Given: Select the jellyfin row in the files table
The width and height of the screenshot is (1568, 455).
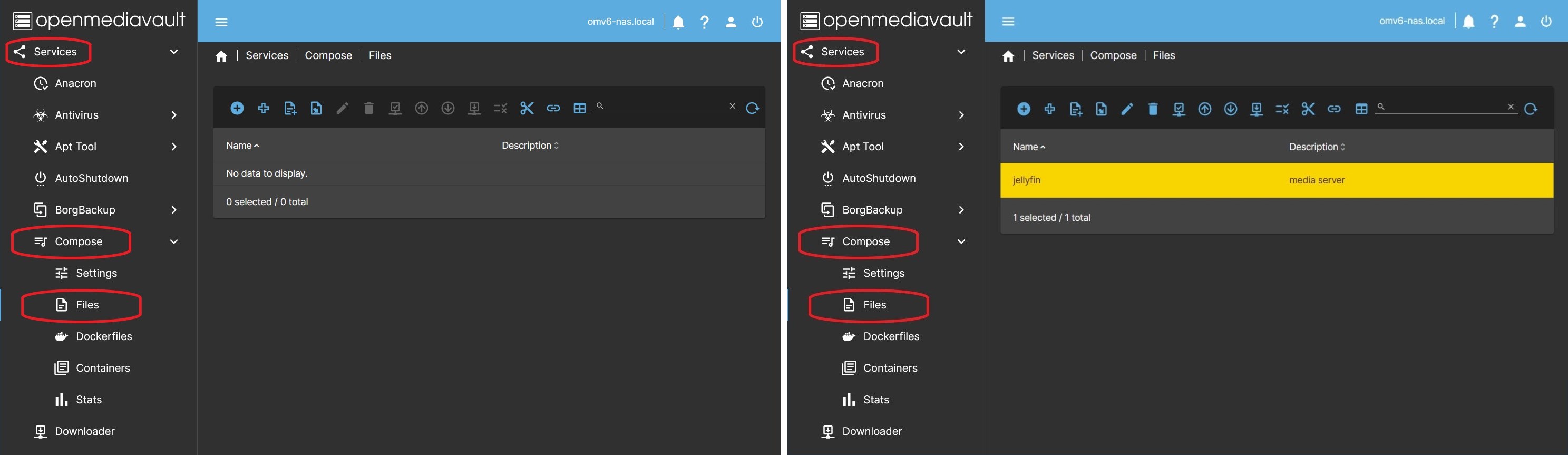Looking at the screenshot, I should coord(1277,180).
